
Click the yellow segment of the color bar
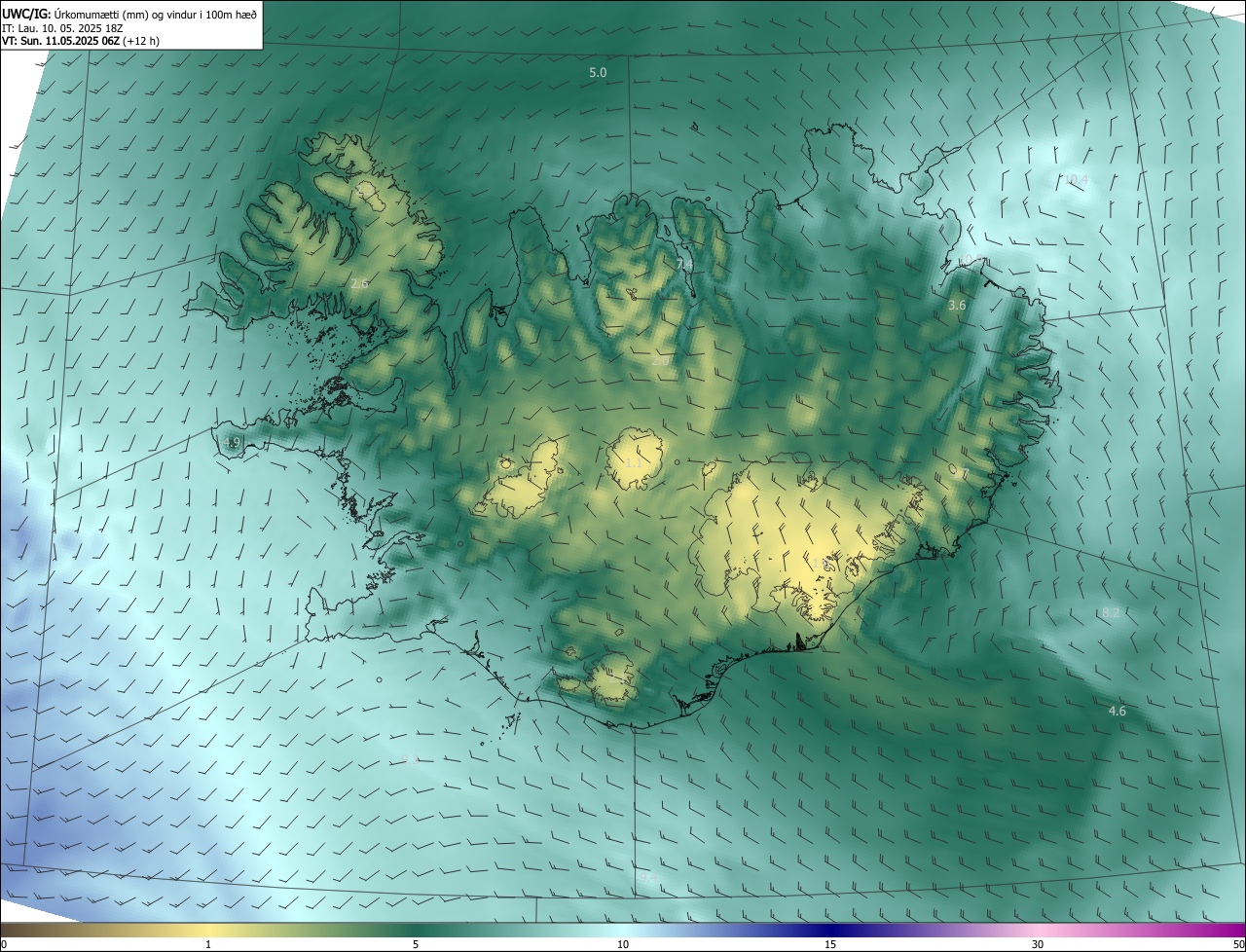209,930
